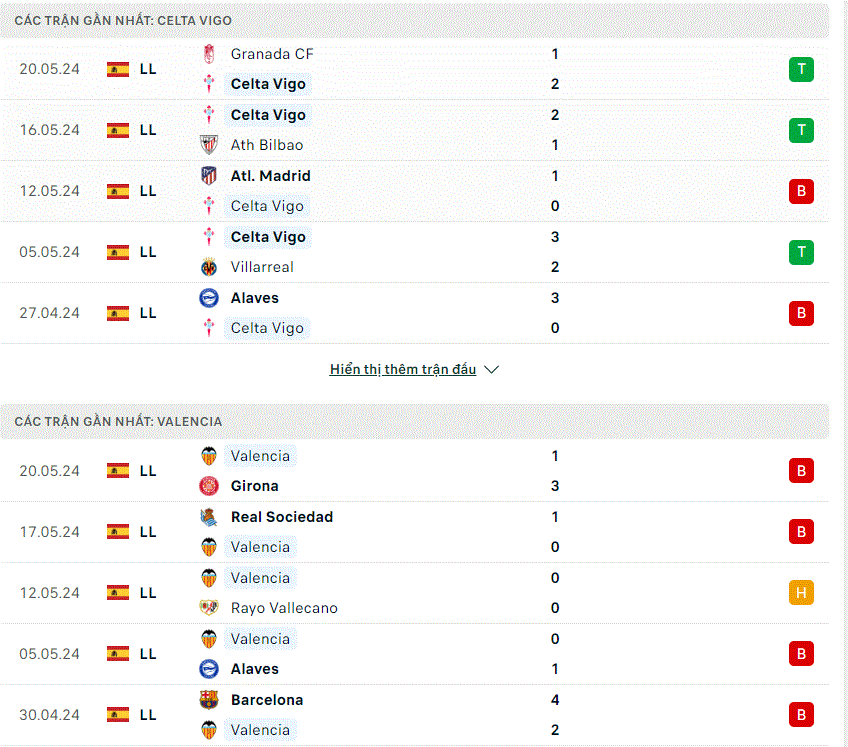Expand more matches with the chevron arrow
The height and width of the screenshot is (747, 848).
click(491, 369)
